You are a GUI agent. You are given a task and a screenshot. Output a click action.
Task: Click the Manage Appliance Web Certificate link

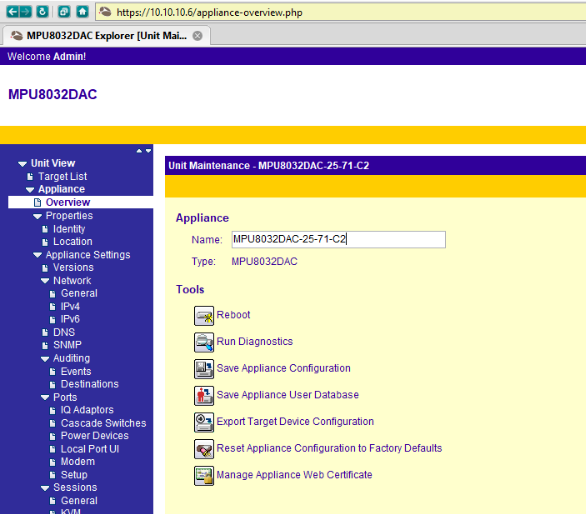point(294,475)
